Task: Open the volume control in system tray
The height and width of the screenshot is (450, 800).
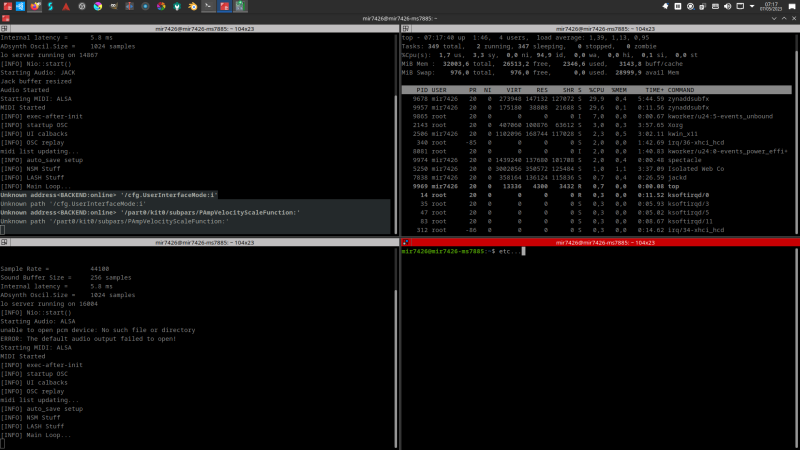Action: tap(728, 6)
